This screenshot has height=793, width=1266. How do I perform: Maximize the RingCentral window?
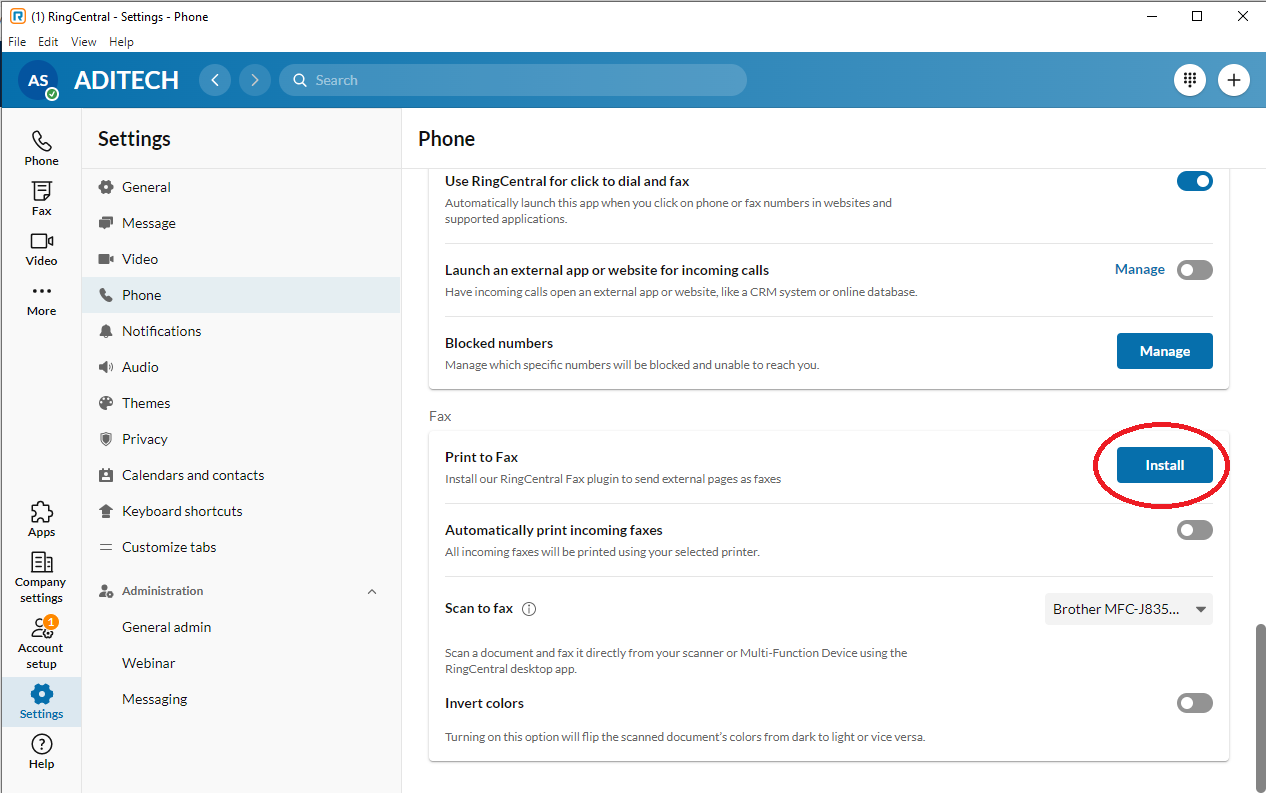pos(1197,16)
